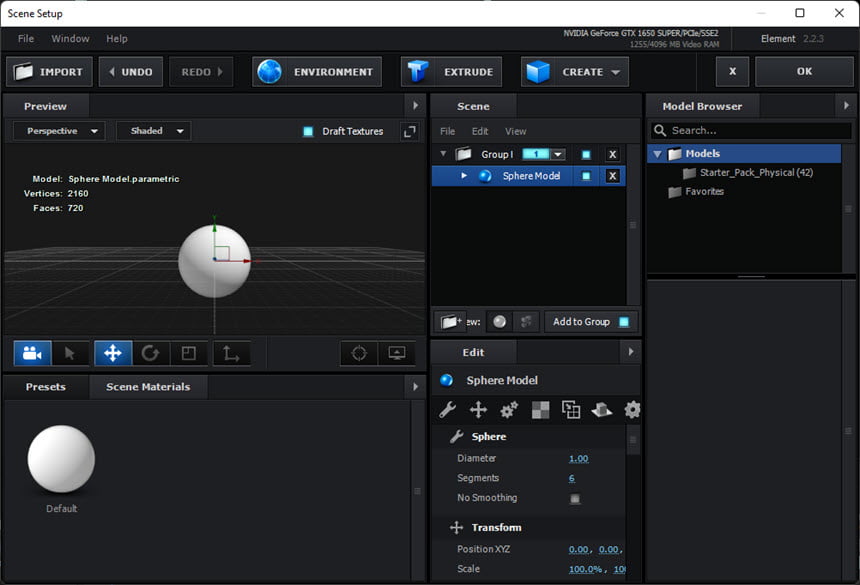860x585 pixels.
Task: Open the Scene panel Edit menu
Action: (x=480, y=131)
